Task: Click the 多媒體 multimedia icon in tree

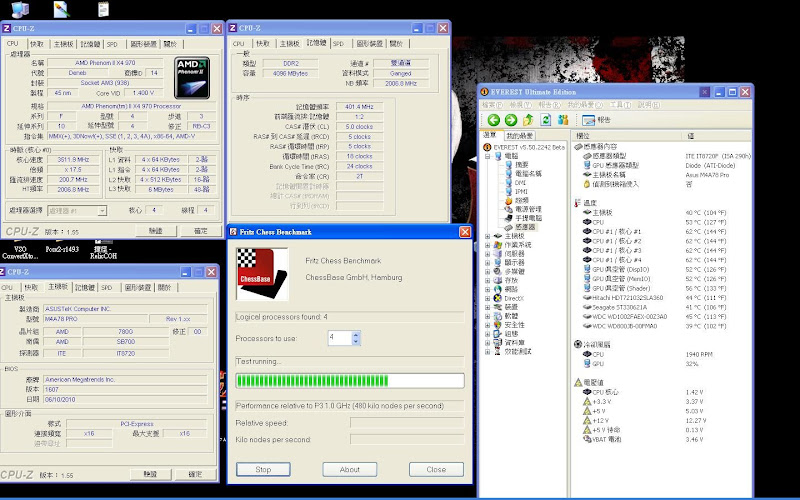Action: 497,271
